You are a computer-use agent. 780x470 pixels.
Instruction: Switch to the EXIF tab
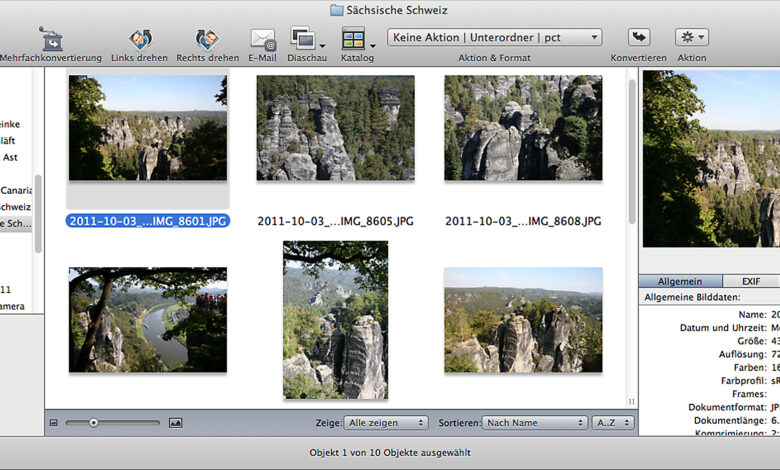[x=751, y=281]
